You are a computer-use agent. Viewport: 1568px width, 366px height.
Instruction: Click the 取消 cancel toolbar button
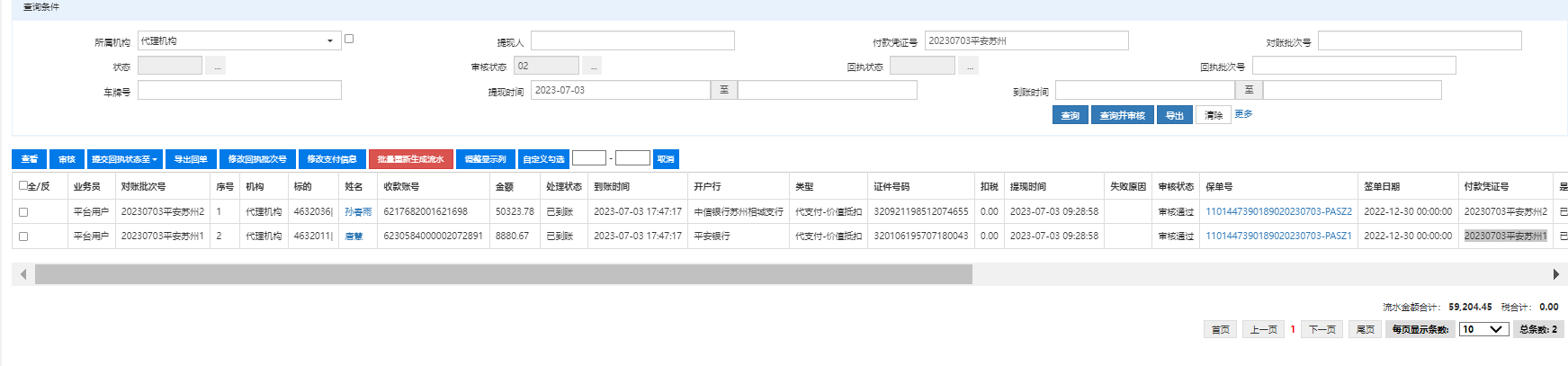pyautogui.click(x=666, y=159)
